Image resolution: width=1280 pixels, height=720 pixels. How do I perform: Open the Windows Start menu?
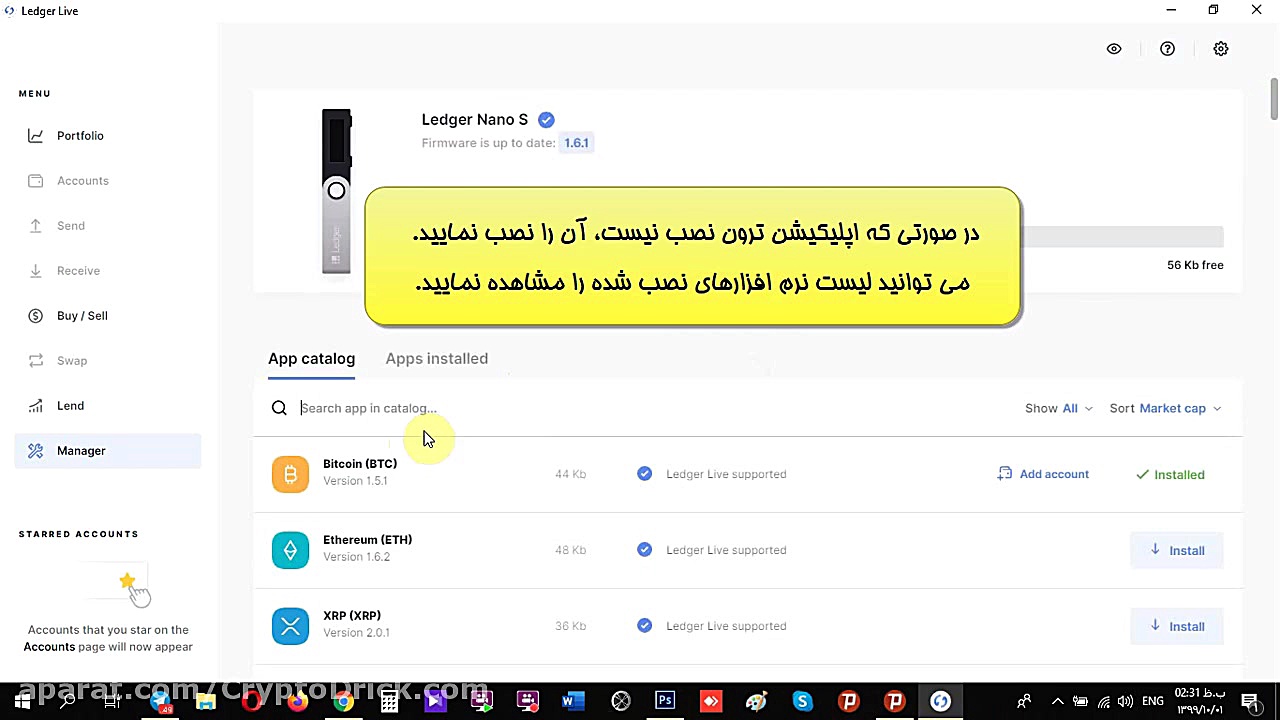(22, 702)
